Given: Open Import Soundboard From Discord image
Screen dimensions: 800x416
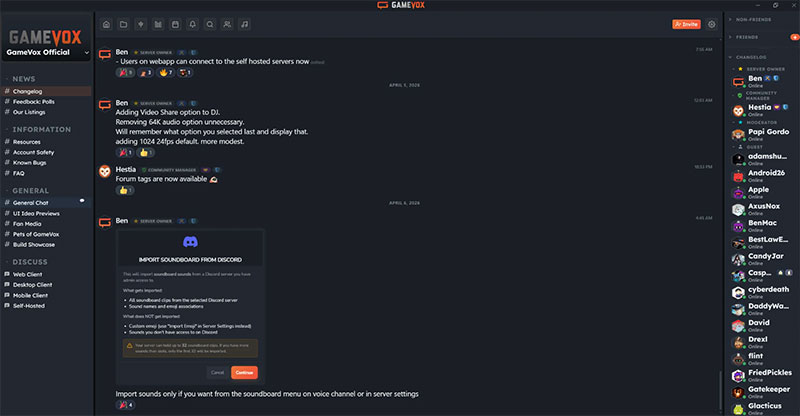Looking at the screenshot, I should [x=190, y=306].
